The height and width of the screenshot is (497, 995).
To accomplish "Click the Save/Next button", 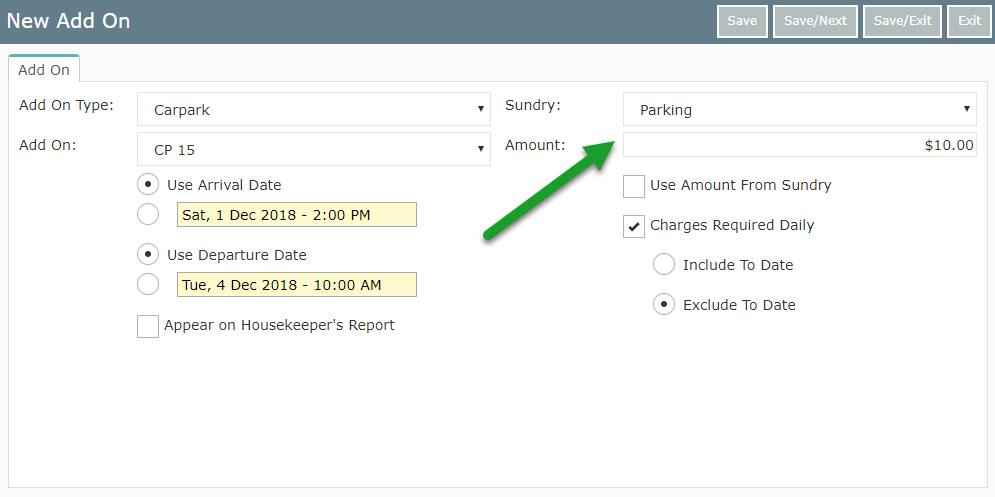I will tap(815, 21).
